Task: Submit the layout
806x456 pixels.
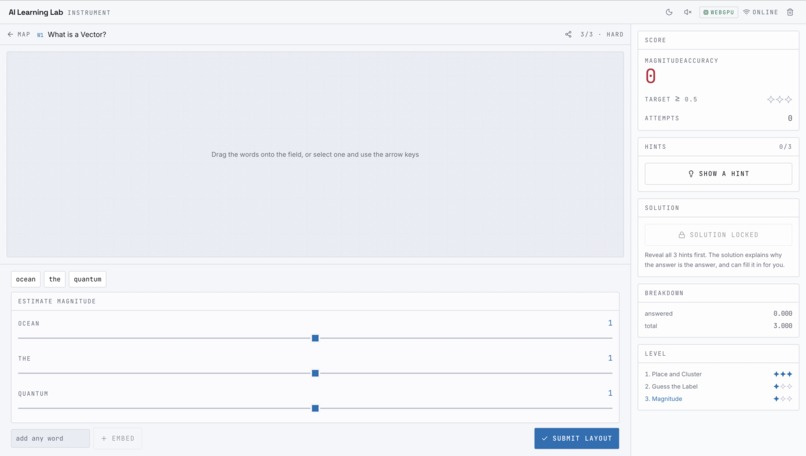Action: coord(576,439)
